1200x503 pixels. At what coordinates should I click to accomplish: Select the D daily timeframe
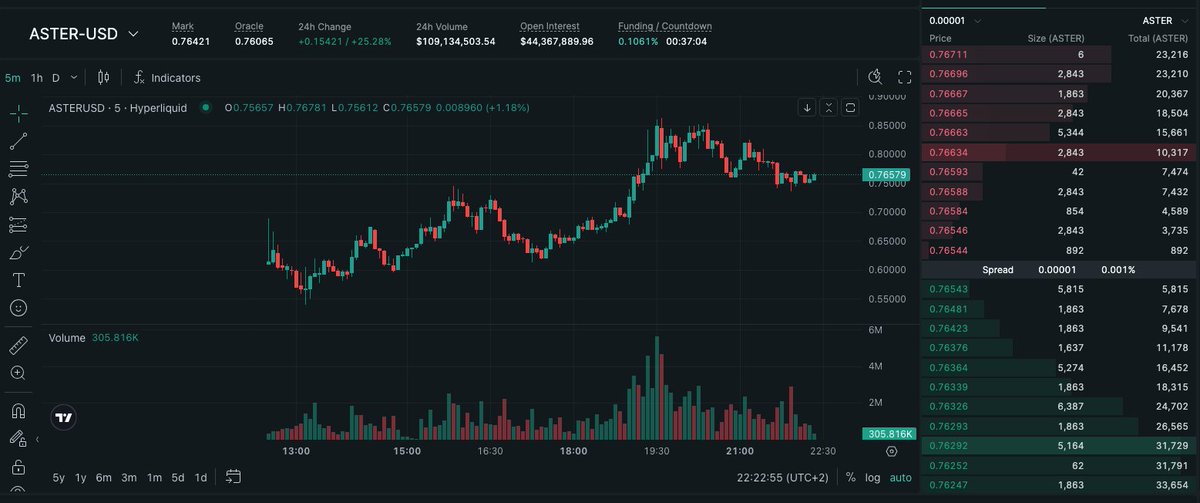tap(56, 77)
